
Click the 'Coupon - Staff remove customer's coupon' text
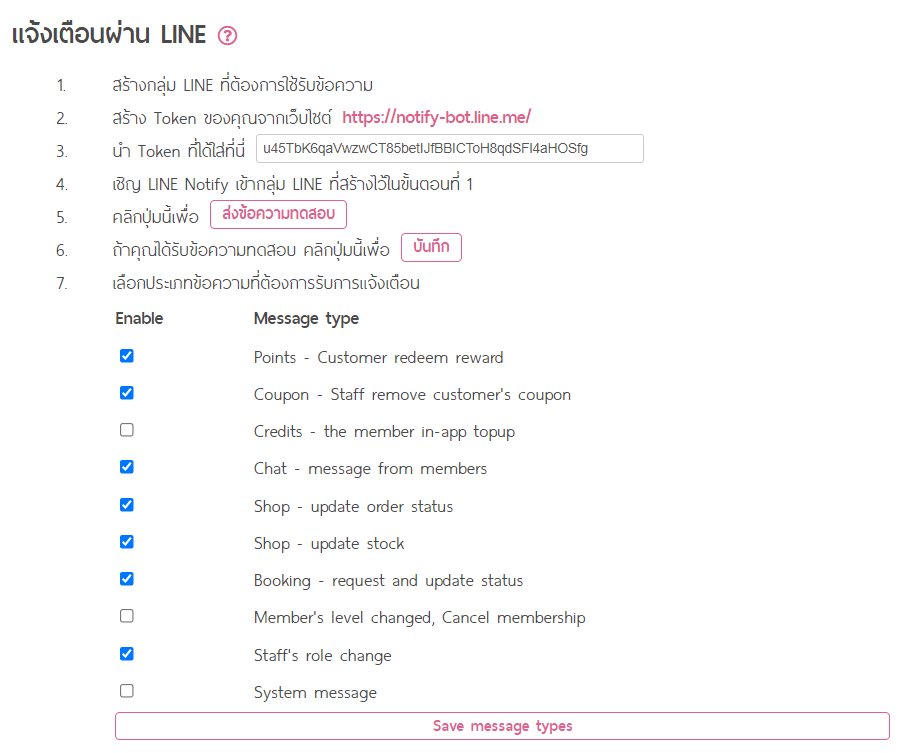(412, 395)
